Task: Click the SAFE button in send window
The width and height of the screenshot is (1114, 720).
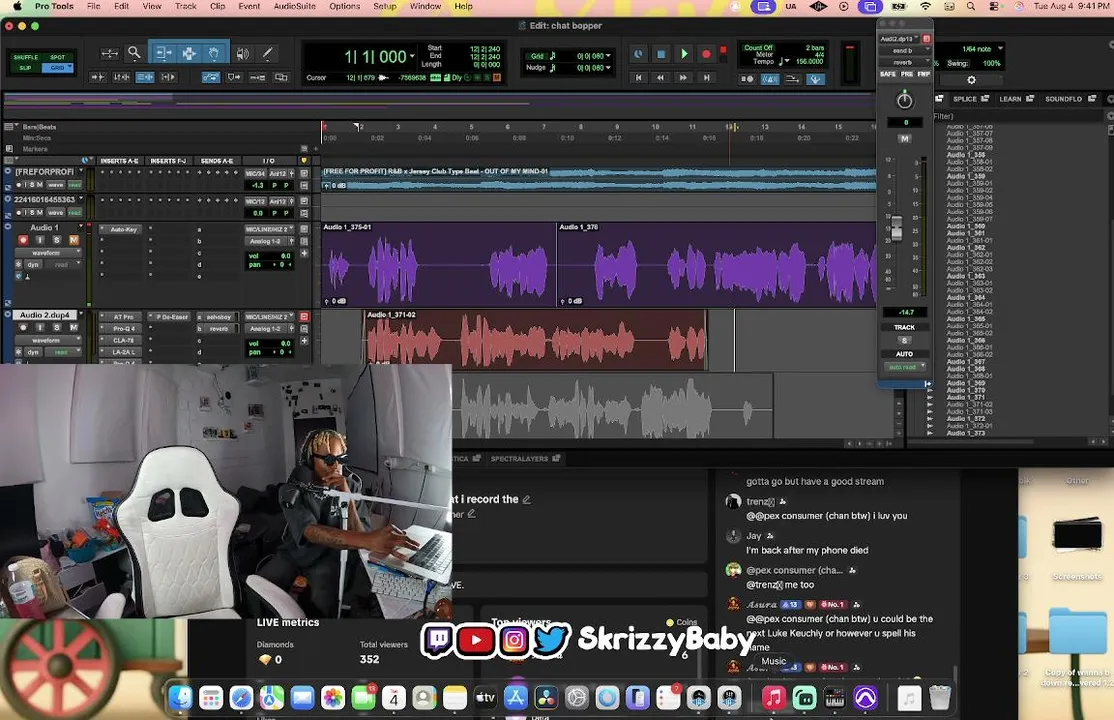Action: (888, 74)
